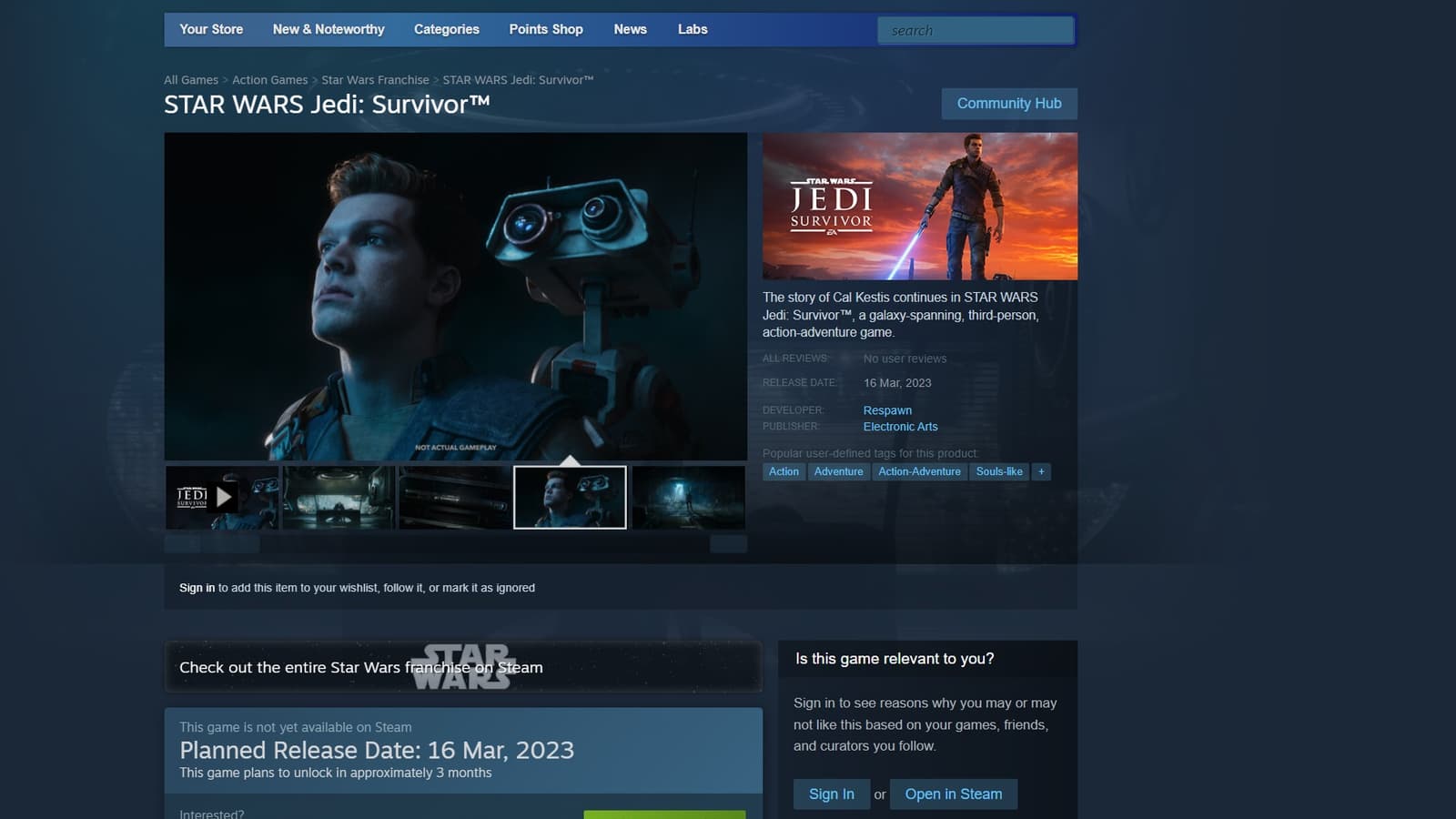Screen dimensions: 1456x819
Task: Select the highlighted Cal and BD-1 thumbnail
Action: pos(570,497)
